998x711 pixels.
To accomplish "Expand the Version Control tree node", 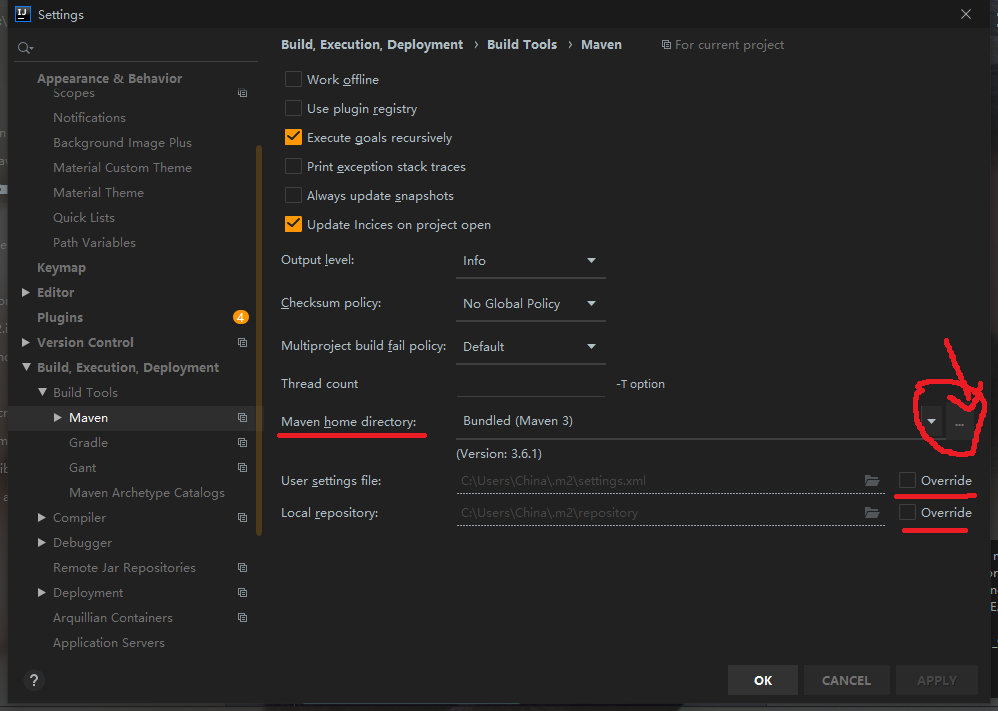I will pyautogui.click(x=25, y=342).
